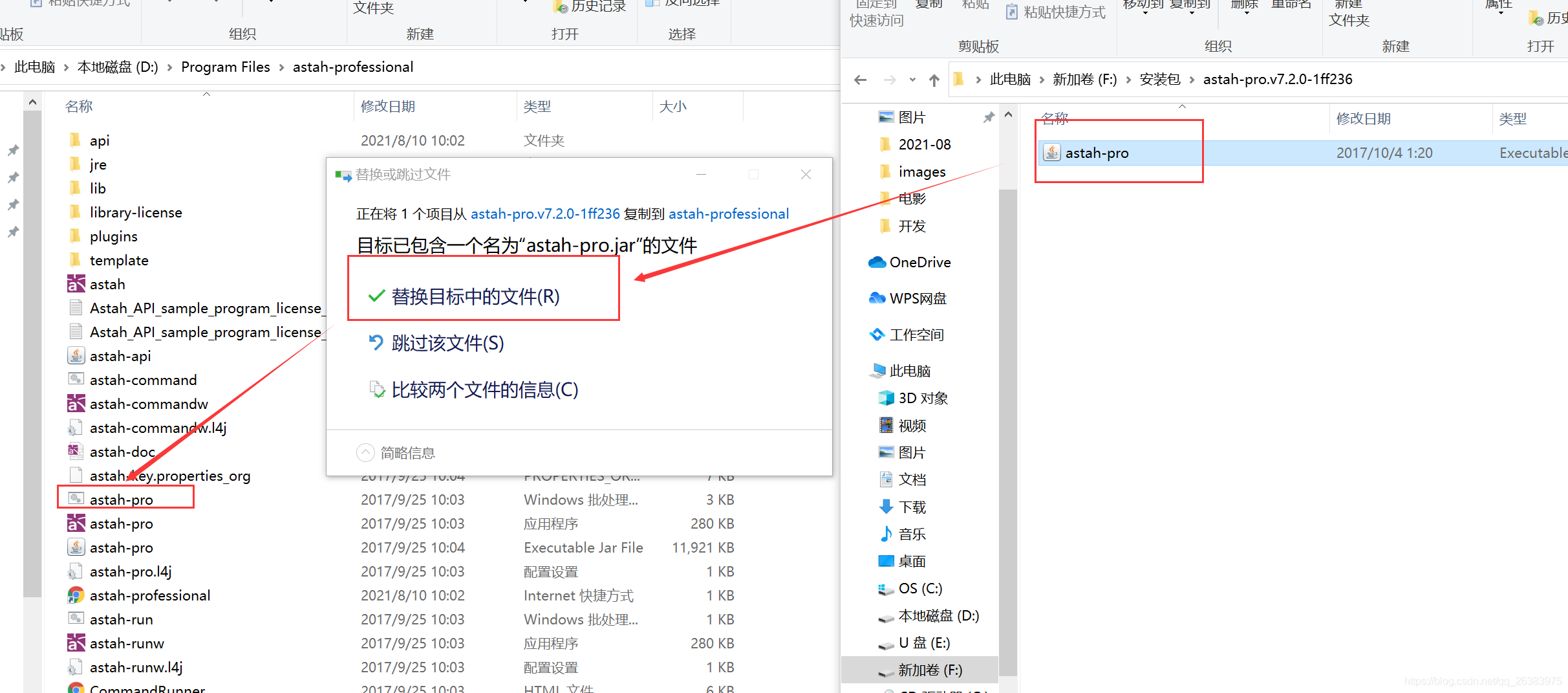Click the 重命名 ribbon icon
This screenshot has width=1568, height=693.
coord(1291,6)
